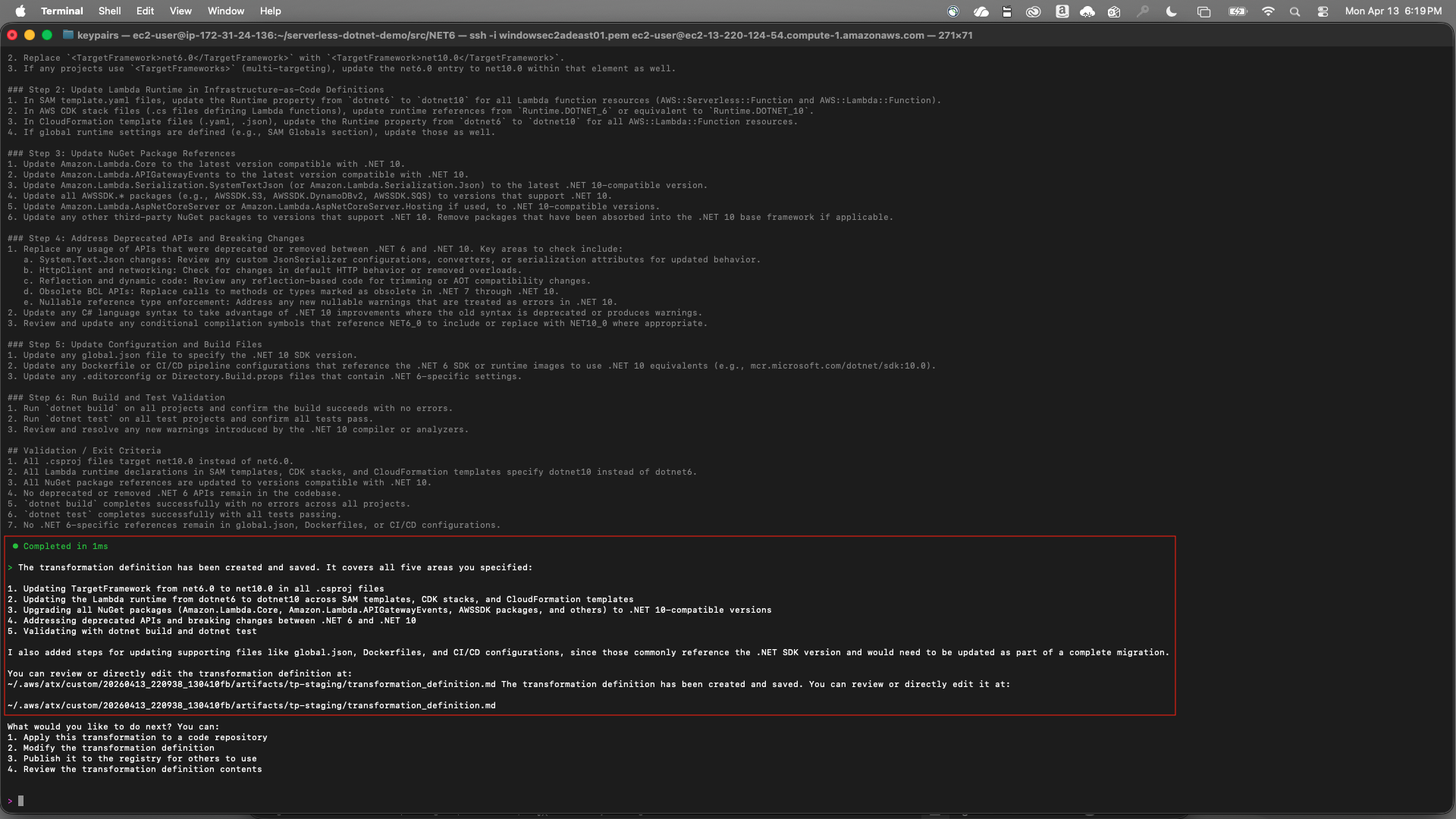The image size is (1456, 819).
Task: Open the Apple menu
Action: coord(20,11)
